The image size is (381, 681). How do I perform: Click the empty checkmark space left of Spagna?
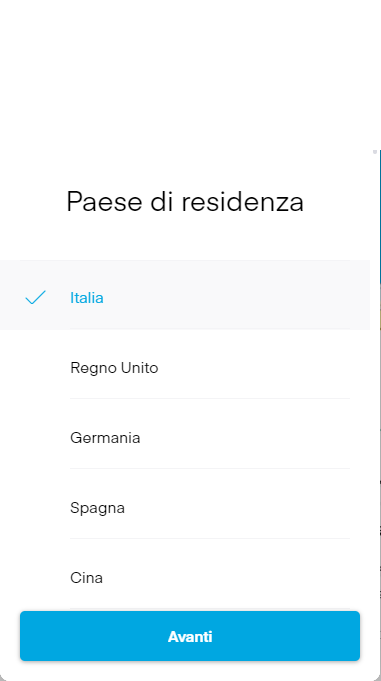click(35, 508)
